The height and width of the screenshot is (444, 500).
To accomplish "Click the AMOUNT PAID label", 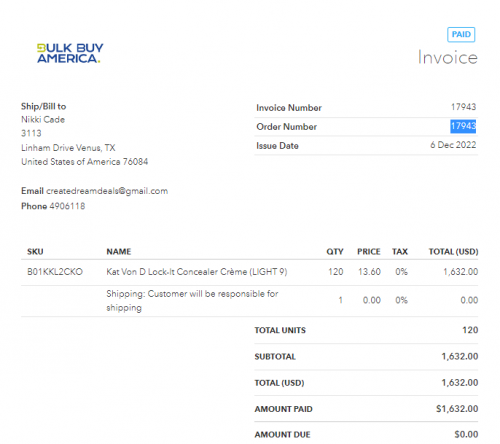I will click(283, 409).
